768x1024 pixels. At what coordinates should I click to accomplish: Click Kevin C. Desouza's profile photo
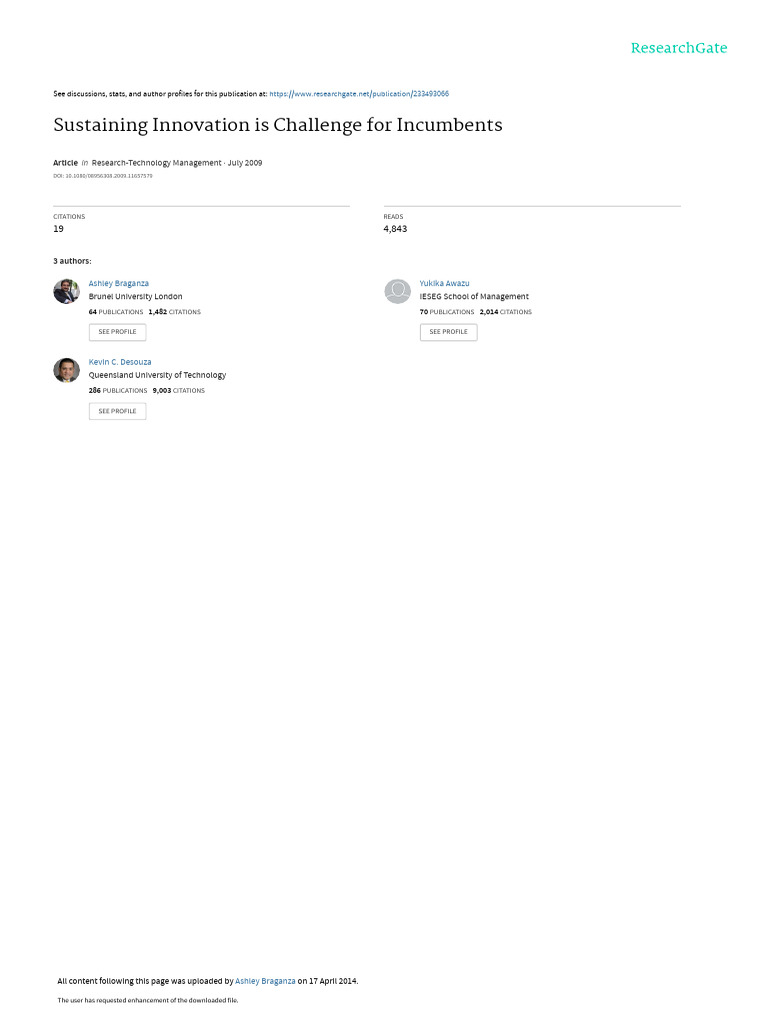[x=67, y=370]
